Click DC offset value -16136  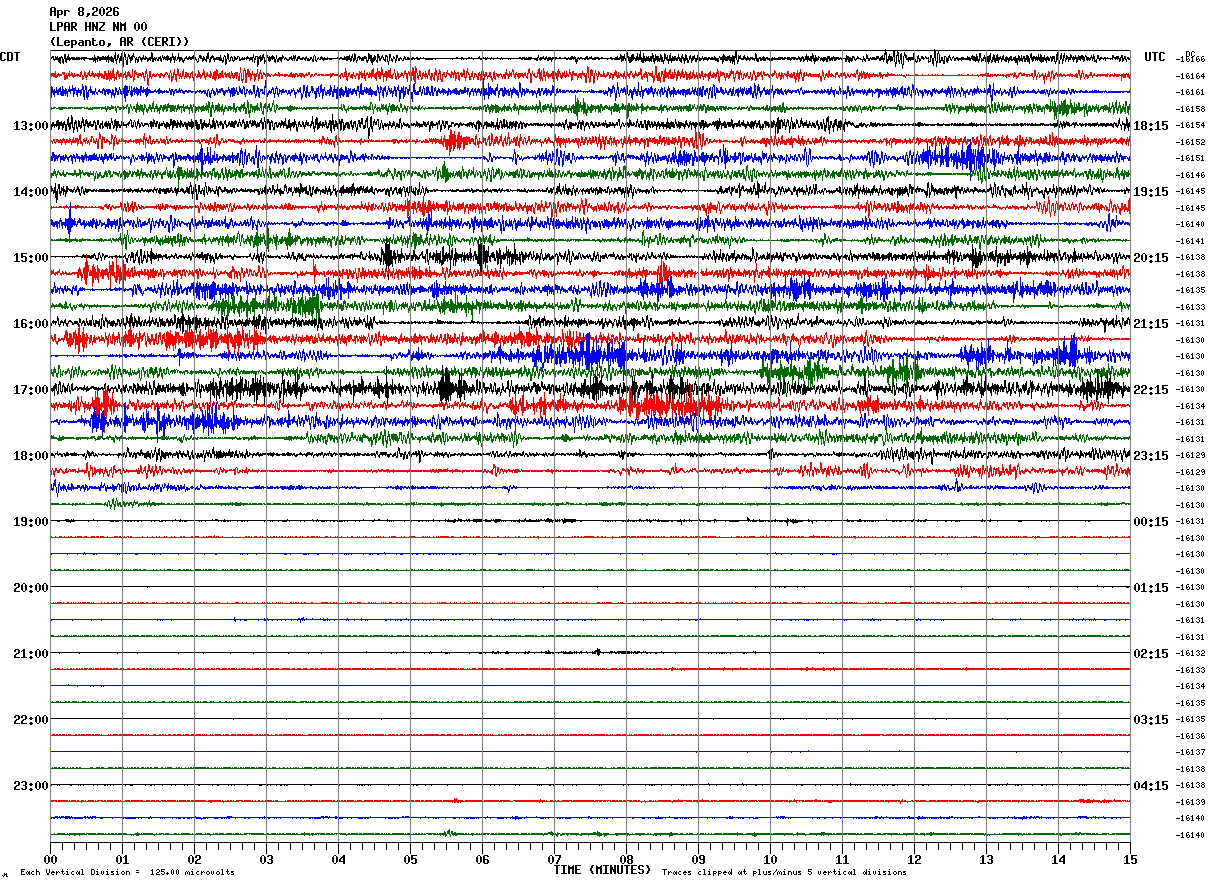1190,735
